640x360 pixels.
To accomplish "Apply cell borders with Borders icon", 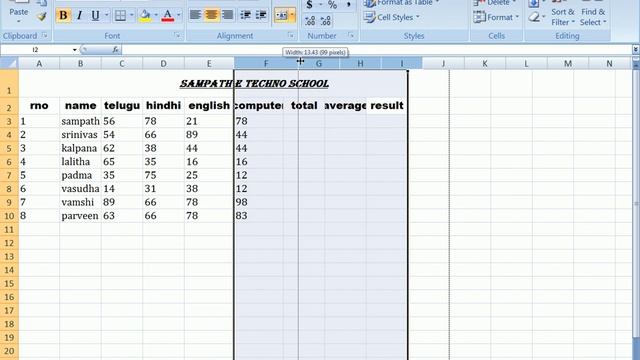I will pos(120,16).
